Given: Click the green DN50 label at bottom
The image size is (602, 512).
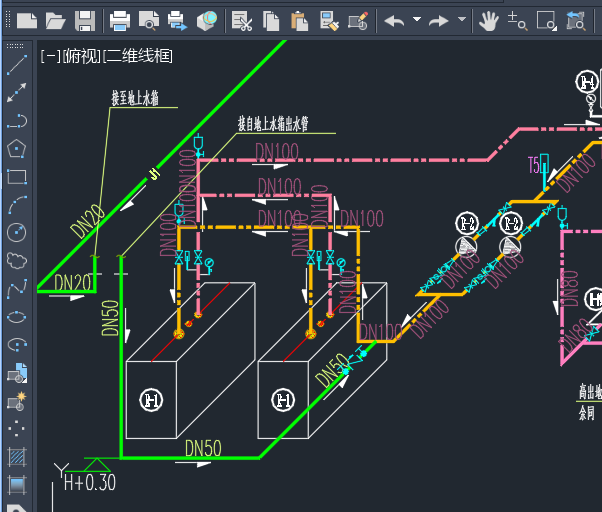Looking at the screenshot, I should tap(202, 448).
